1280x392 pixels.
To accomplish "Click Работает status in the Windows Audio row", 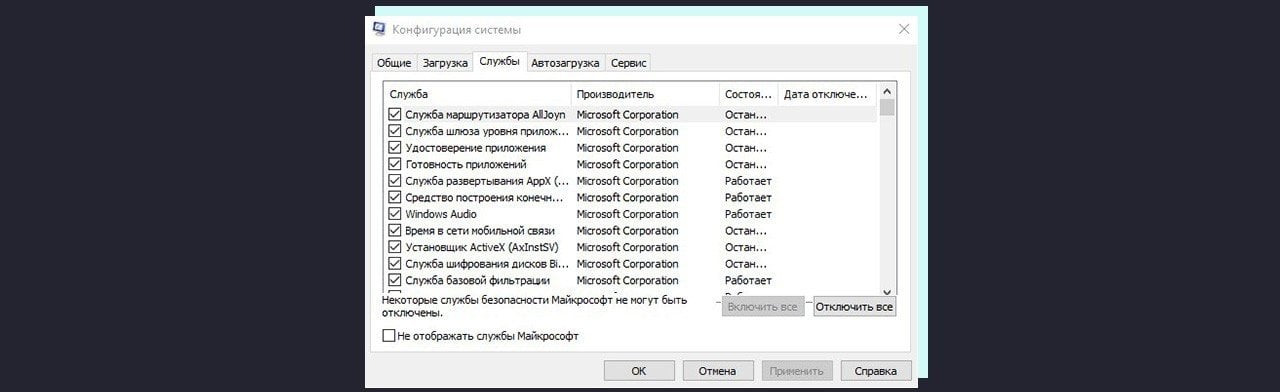I will (748, 214).
